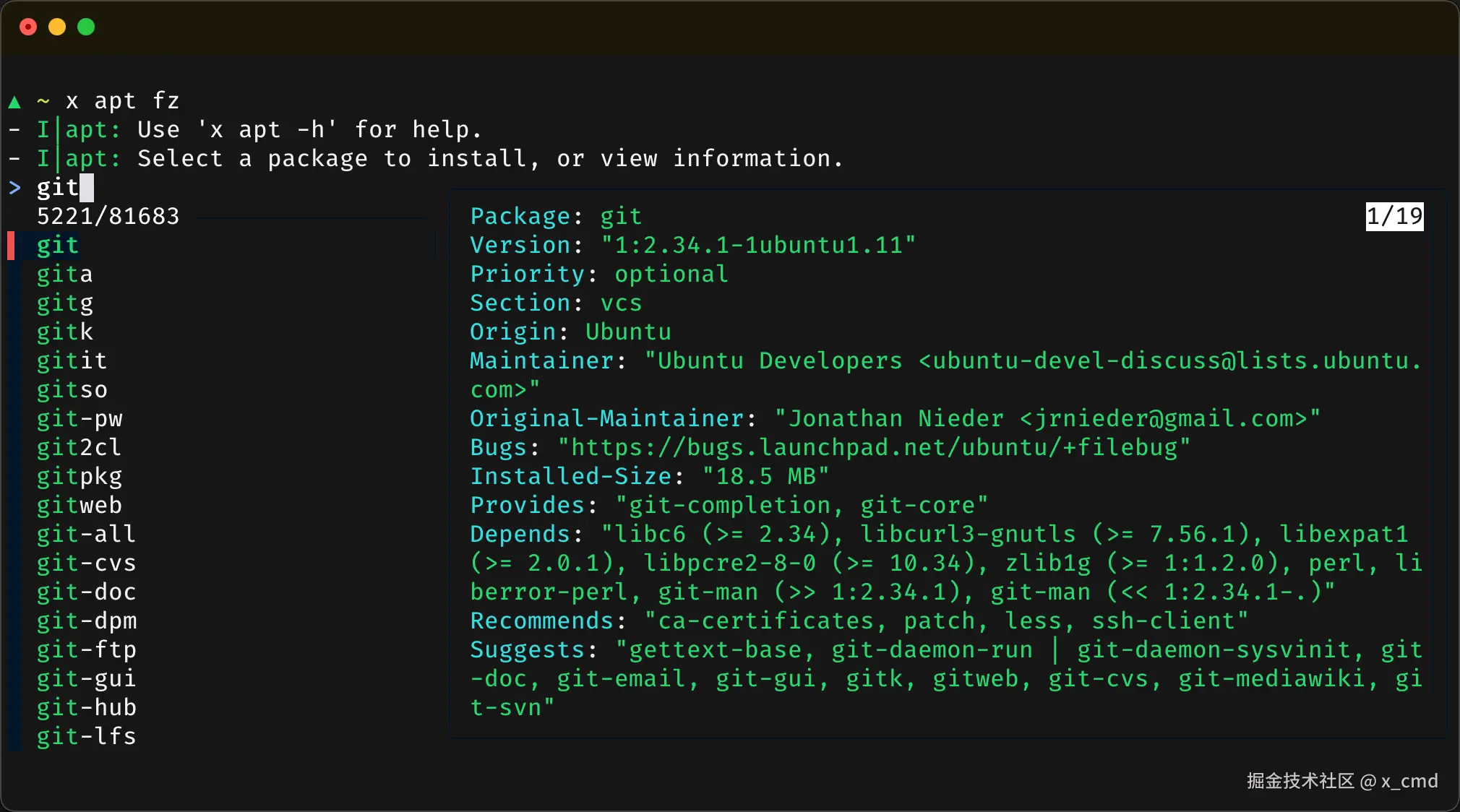Select the git2cl package entry
The image size is (1460, 812).
point(80,448)
